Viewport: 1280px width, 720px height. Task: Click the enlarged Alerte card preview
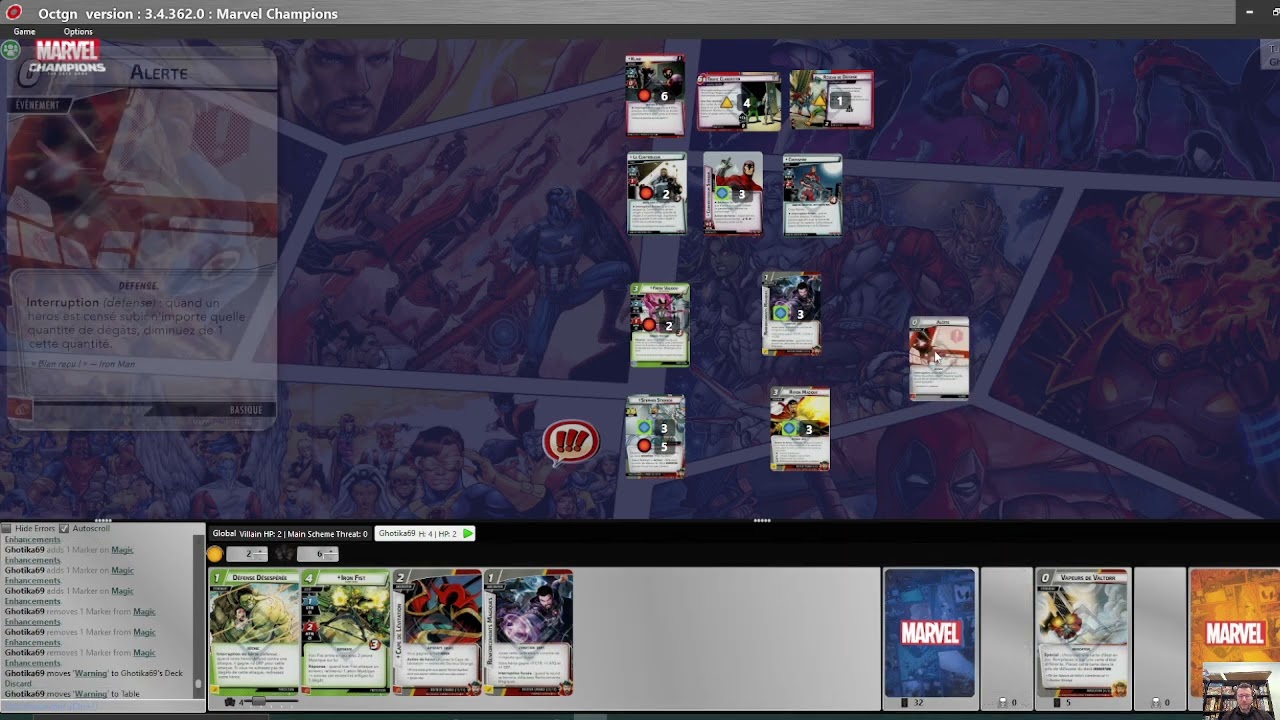pos(141,238)
